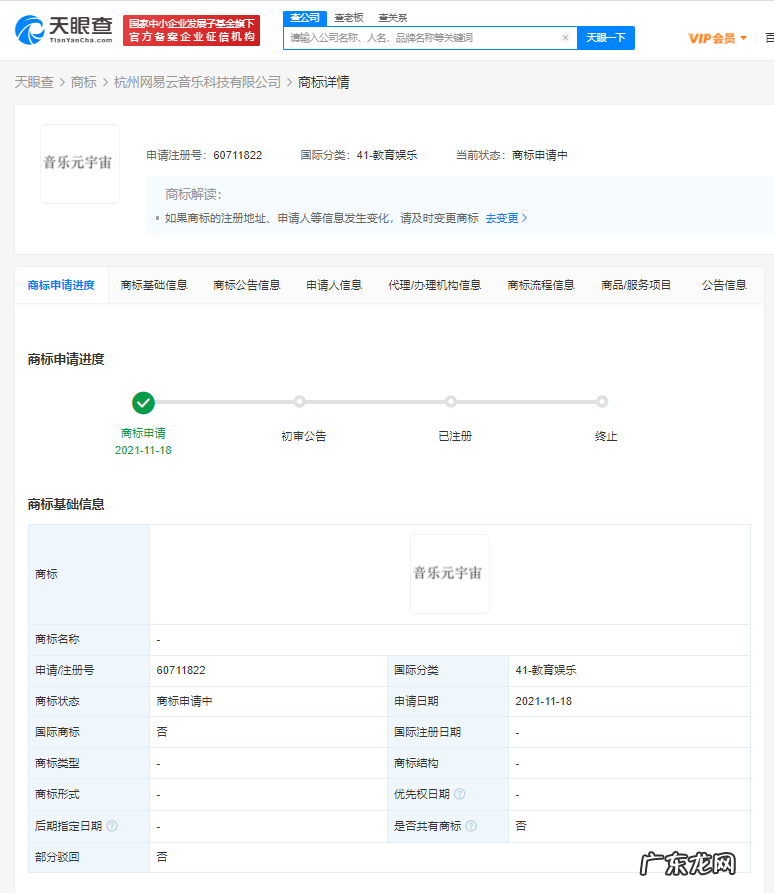Click the 音乐元宇宙 image in the table

(x=450, y=574)
